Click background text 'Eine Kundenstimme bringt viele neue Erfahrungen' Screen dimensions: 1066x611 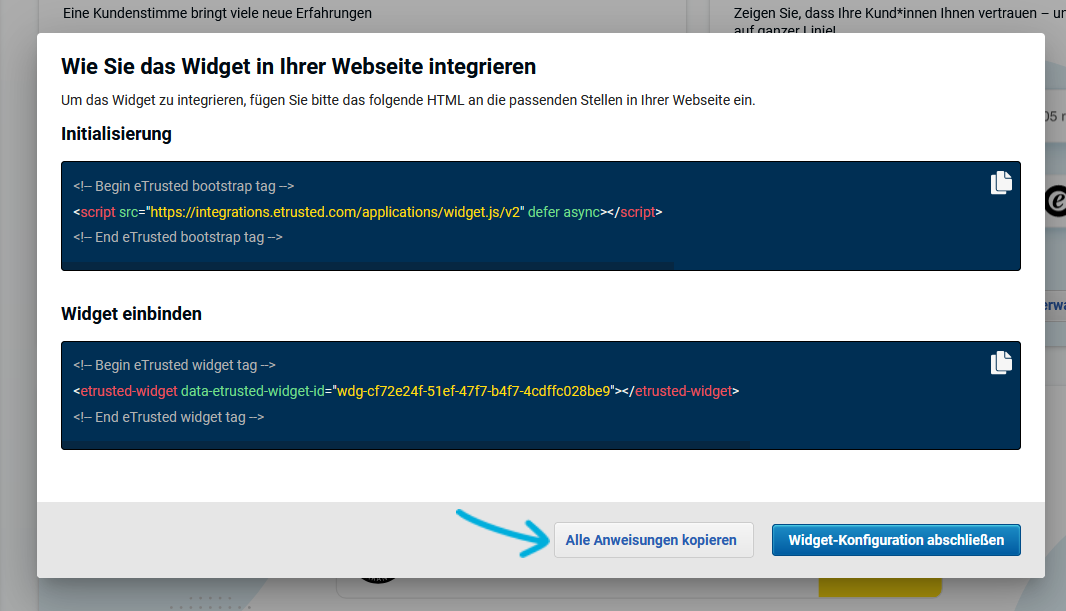218,13
